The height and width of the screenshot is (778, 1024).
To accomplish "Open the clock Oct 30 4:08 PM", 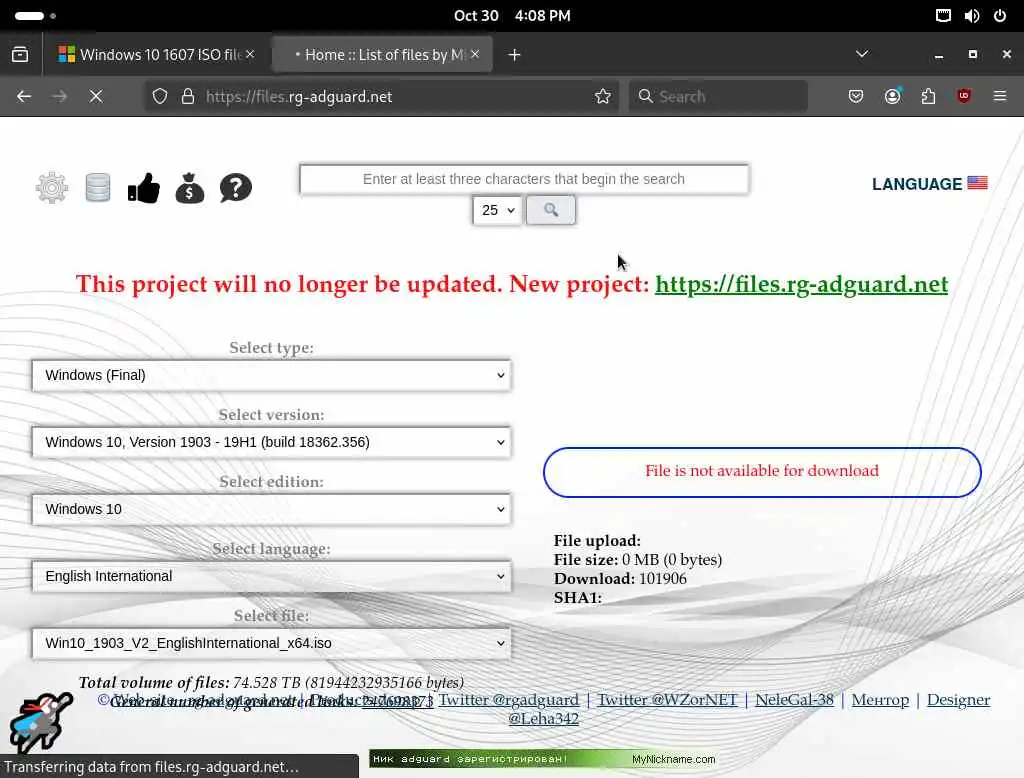I will [512, 16].
